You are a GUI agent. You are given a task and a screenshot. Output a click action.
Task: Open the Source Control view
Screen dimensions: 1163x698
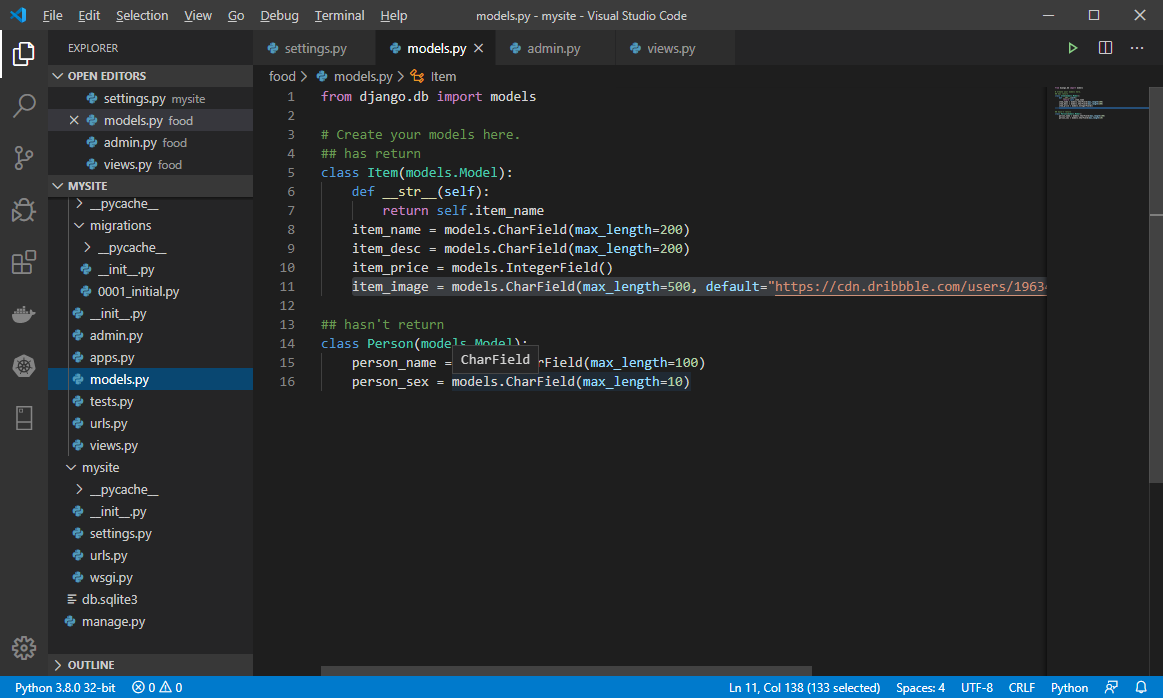[x=24, y=157]
